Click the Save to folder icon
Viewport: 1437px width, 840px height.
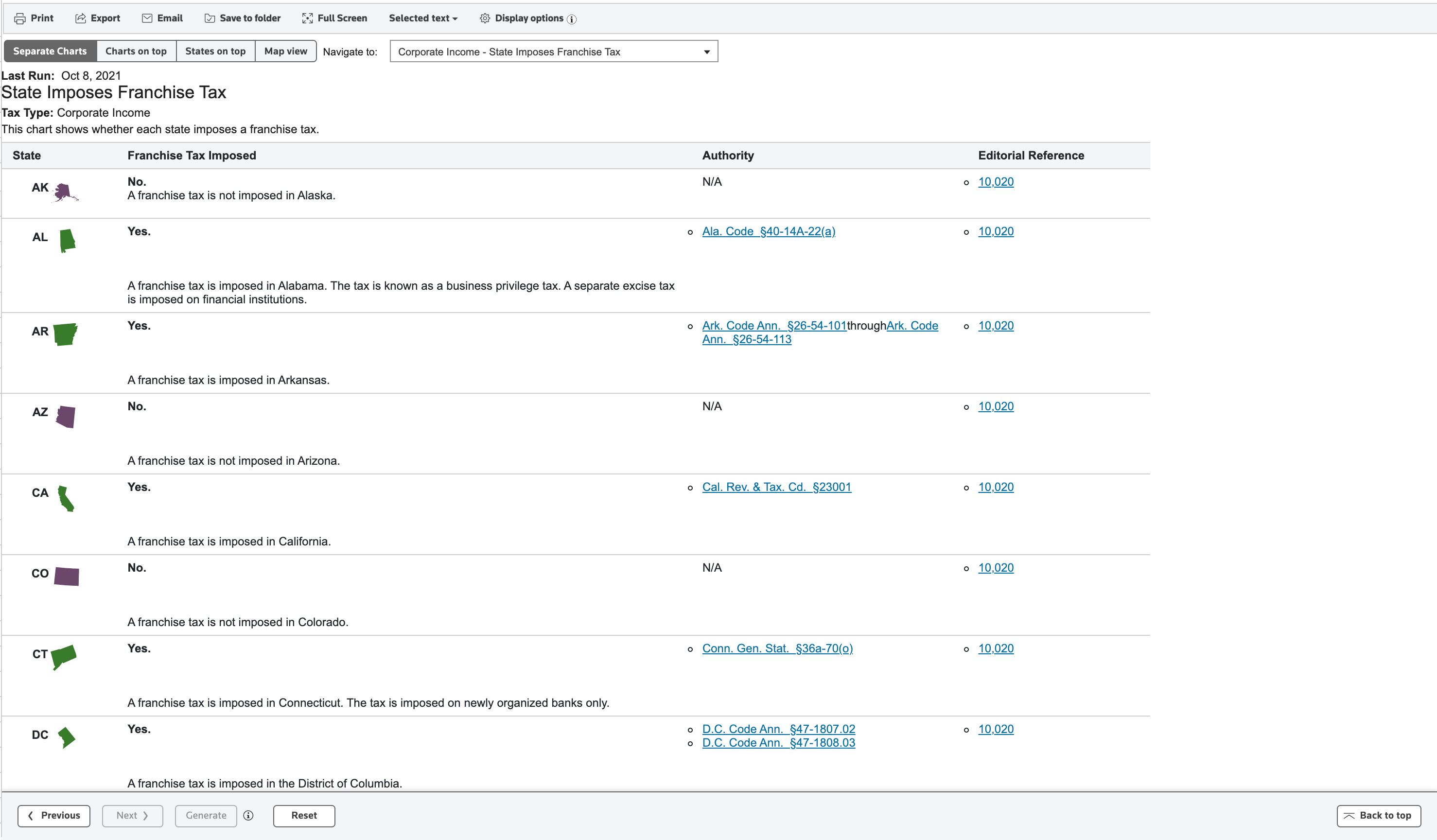(210, 18)
